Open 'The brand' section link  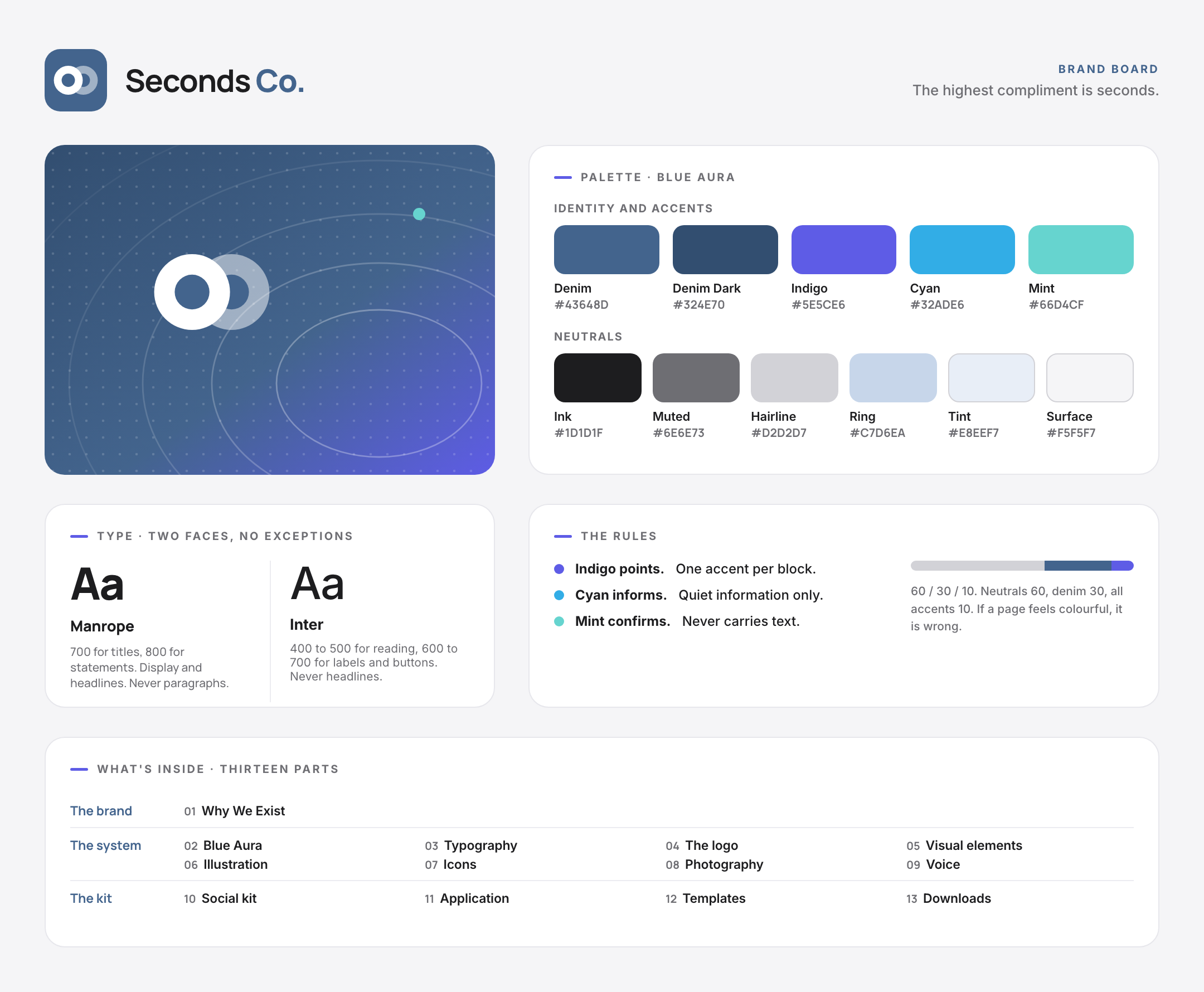pos(101,811)
